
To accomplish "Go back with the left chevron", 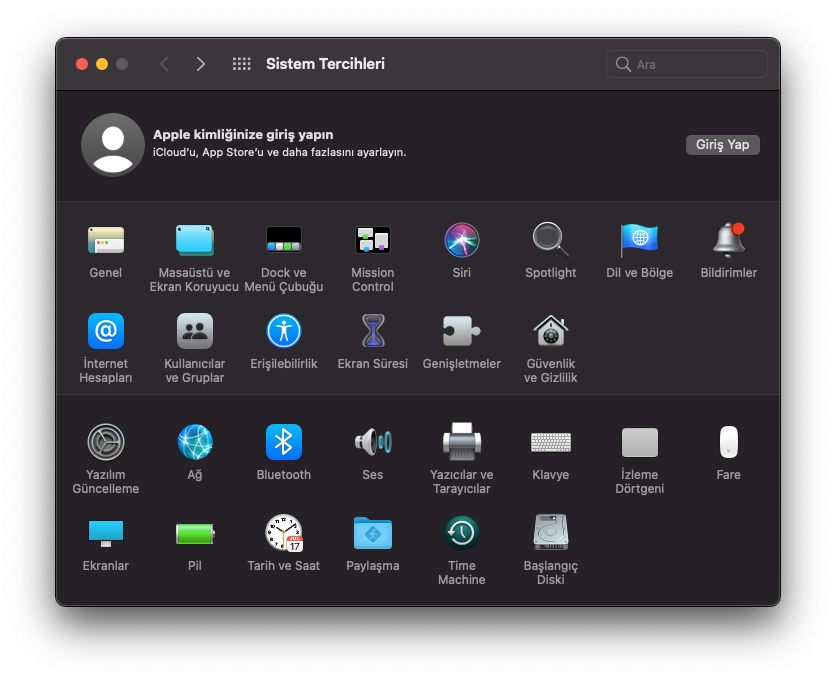I will point(164,64).
